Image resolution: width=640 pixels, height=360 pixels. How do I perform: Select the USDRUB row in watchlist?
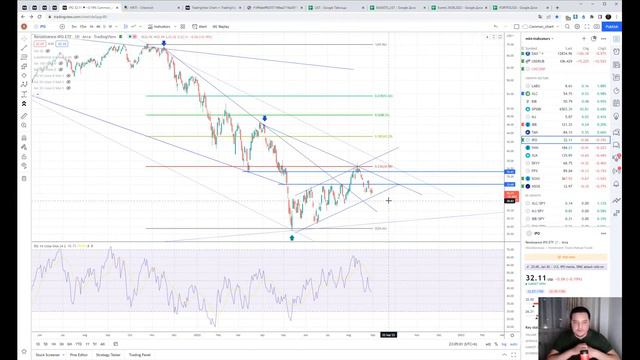tap(566, 61)
